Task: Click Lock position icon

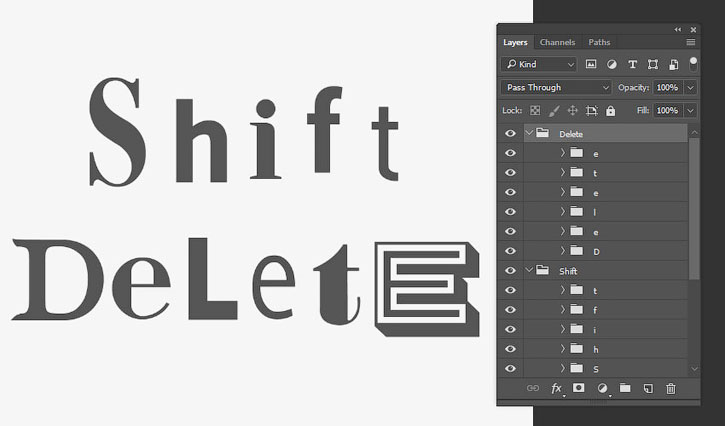Action: click(572, 111)
